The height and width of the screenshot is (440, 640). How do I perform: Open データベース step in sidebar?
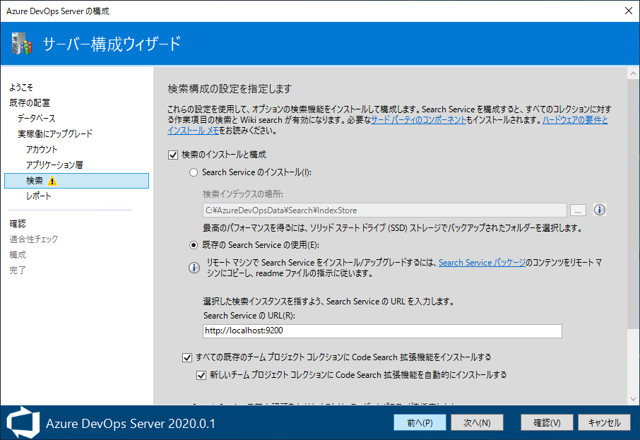[36, 118]
